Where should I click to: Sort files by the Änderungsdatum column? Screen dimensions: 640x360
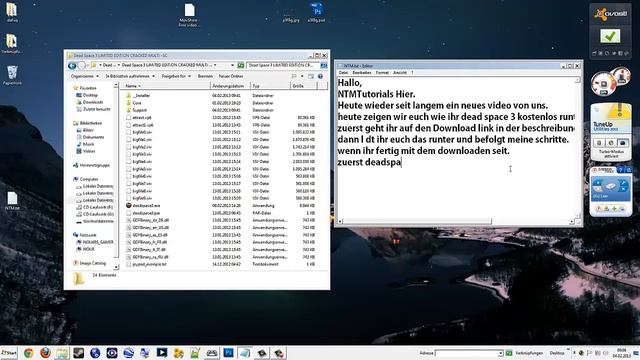tap(230, 86)
